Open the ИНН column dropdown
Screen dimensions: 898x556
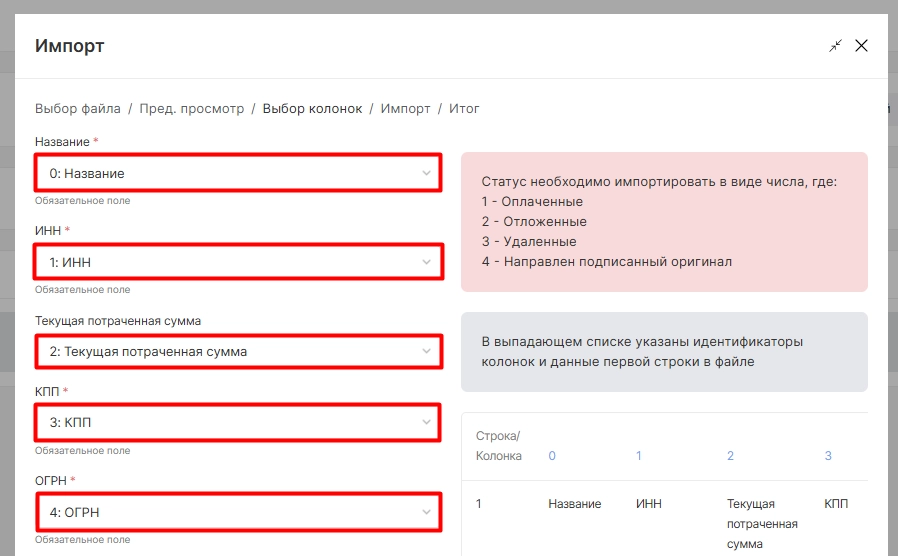(x=238, y=262)
